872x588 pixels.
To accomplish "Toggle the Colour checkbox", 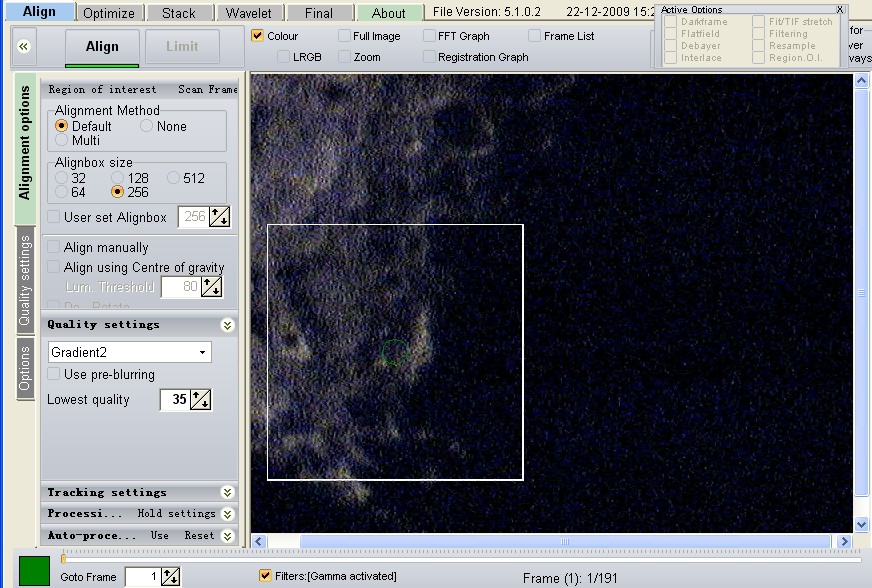I will 259,36.
